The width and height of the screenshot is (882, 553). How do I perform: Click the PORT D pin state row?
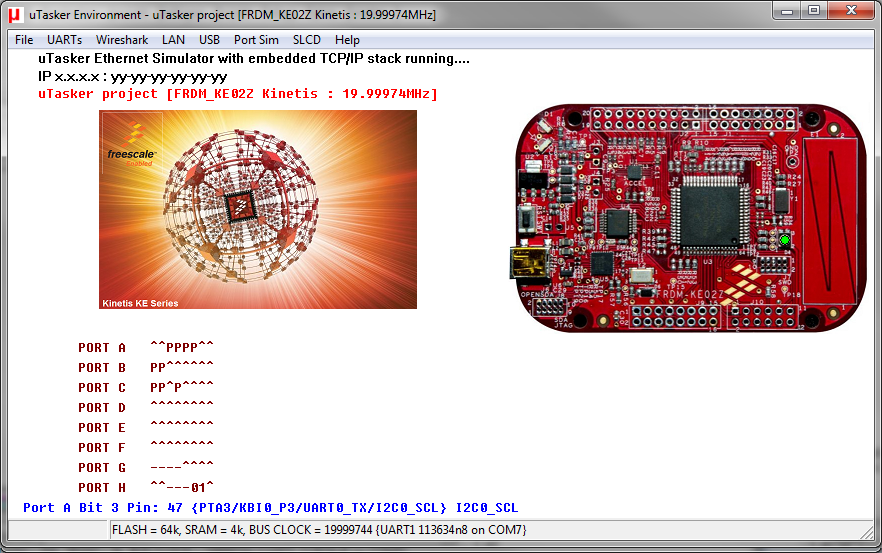point(146,407)
